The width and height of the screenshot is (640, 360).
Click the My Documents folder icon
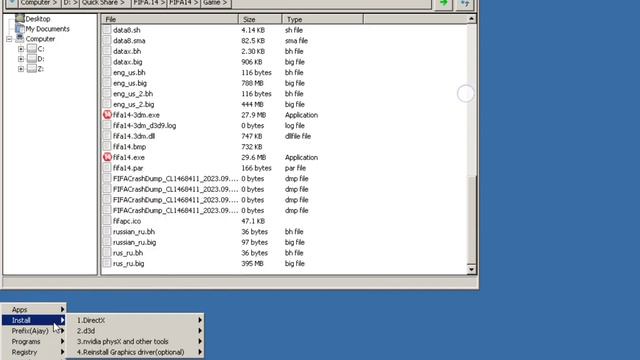pyautogui.click(x=20, y=29)
